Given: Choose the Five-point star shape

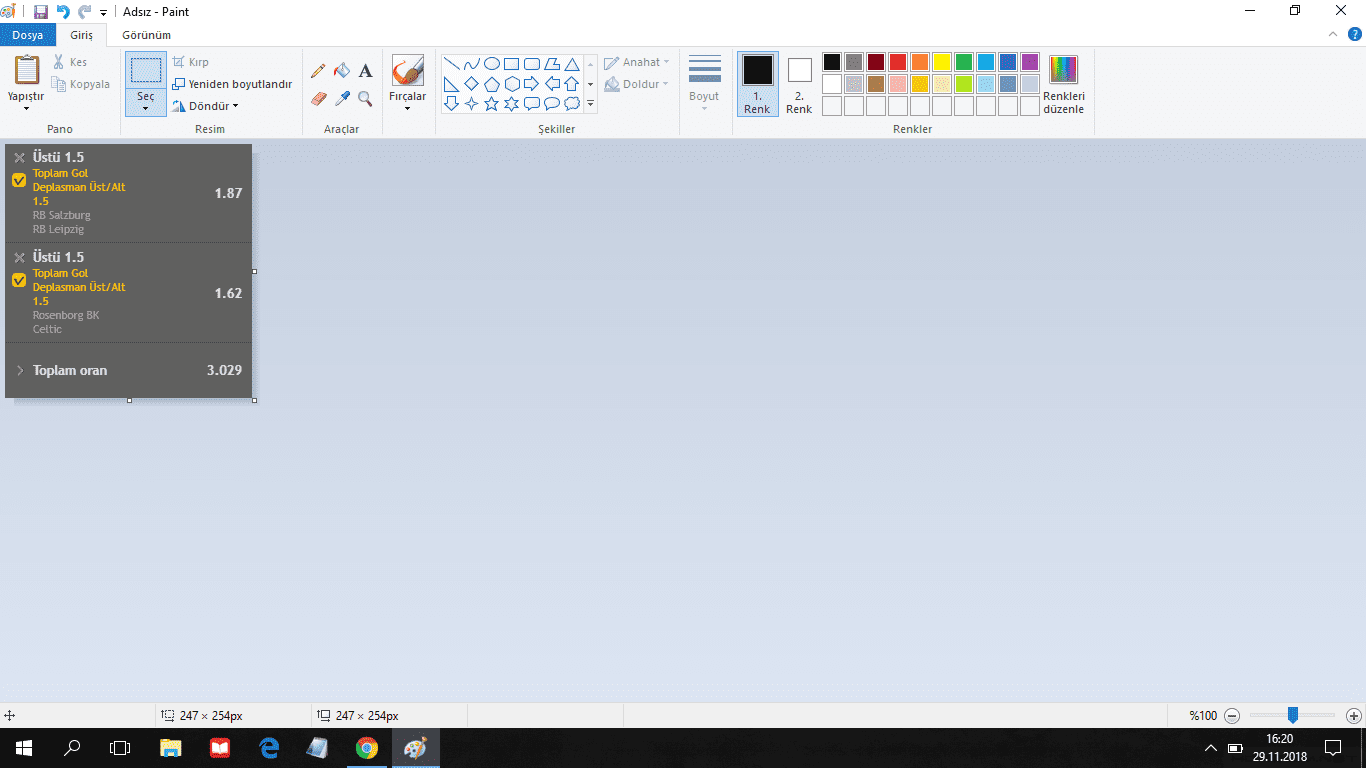Looking at the screenshot, I should [492, 103].
